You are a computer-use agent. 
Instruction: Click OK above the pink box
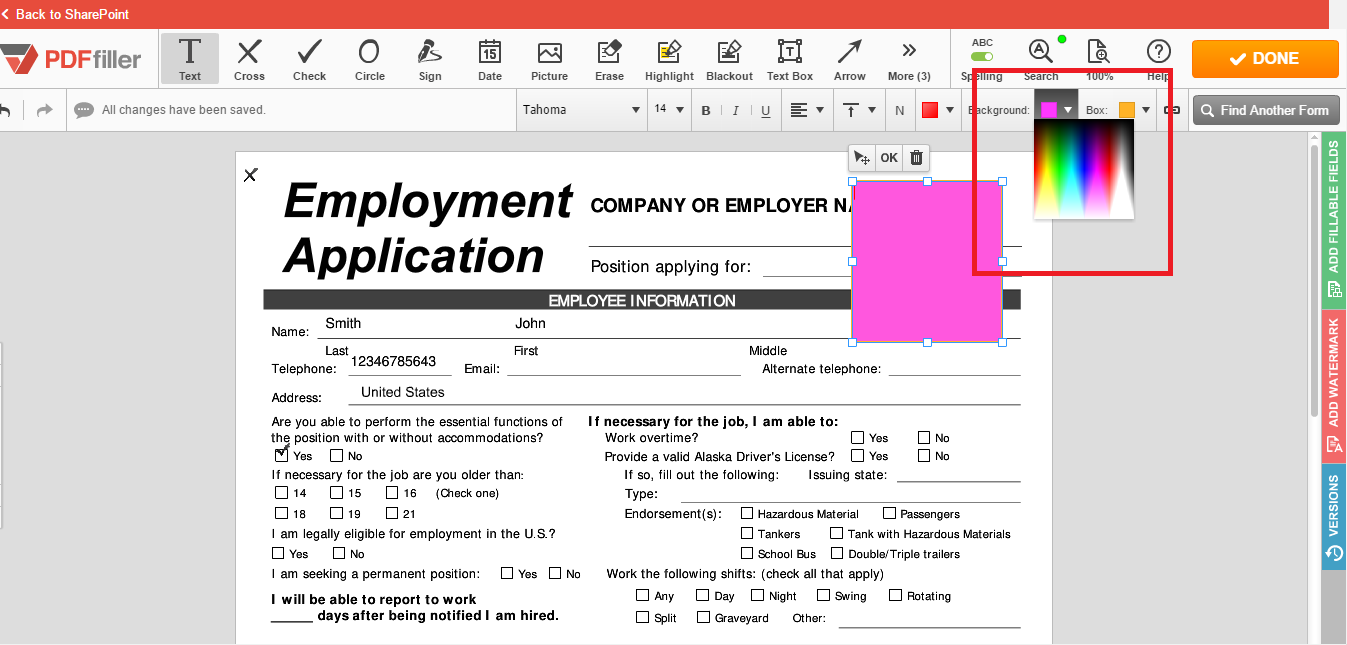[889, 158]
